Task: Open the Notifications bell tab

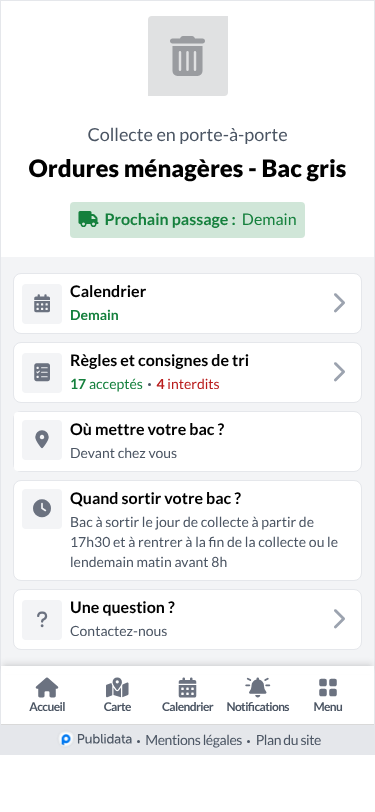Action: 258,695
